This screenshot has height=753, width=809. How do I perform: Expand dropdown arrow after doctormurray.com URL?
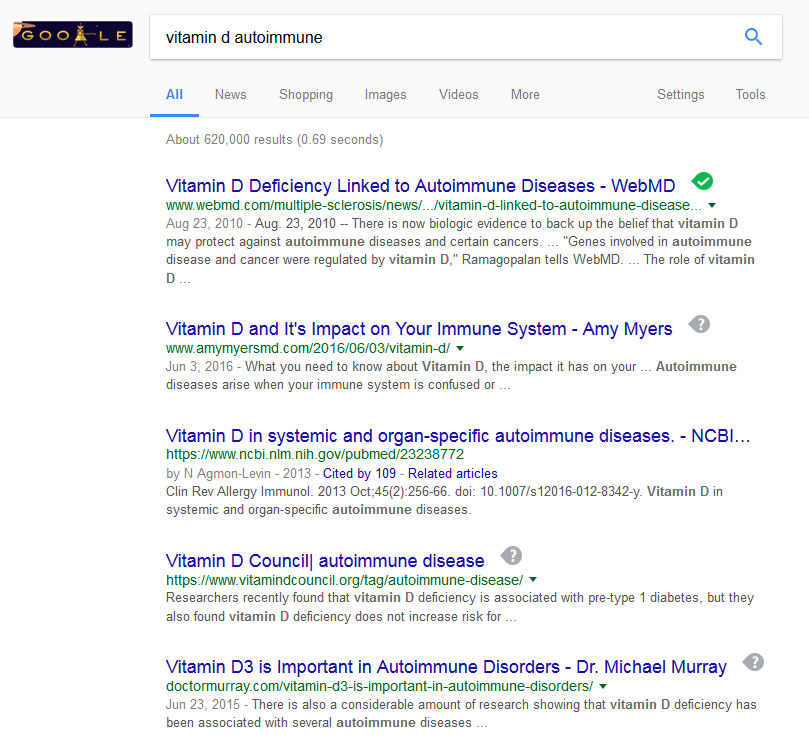click(x=603, y=686)
